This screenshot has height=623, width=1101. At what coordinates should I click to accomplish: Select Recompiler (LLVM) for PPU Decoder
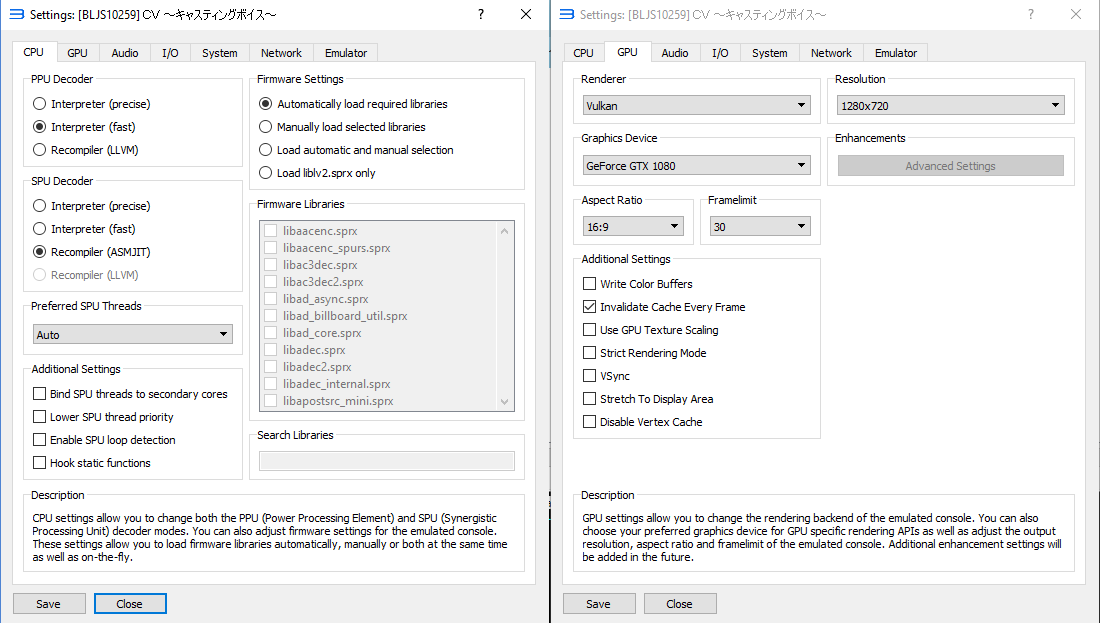40,150
